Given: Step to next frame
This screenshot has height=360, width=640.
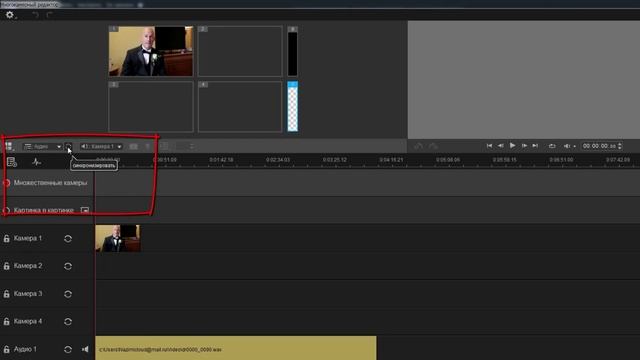Looking at the screenshot, I should tap(524, 146).
